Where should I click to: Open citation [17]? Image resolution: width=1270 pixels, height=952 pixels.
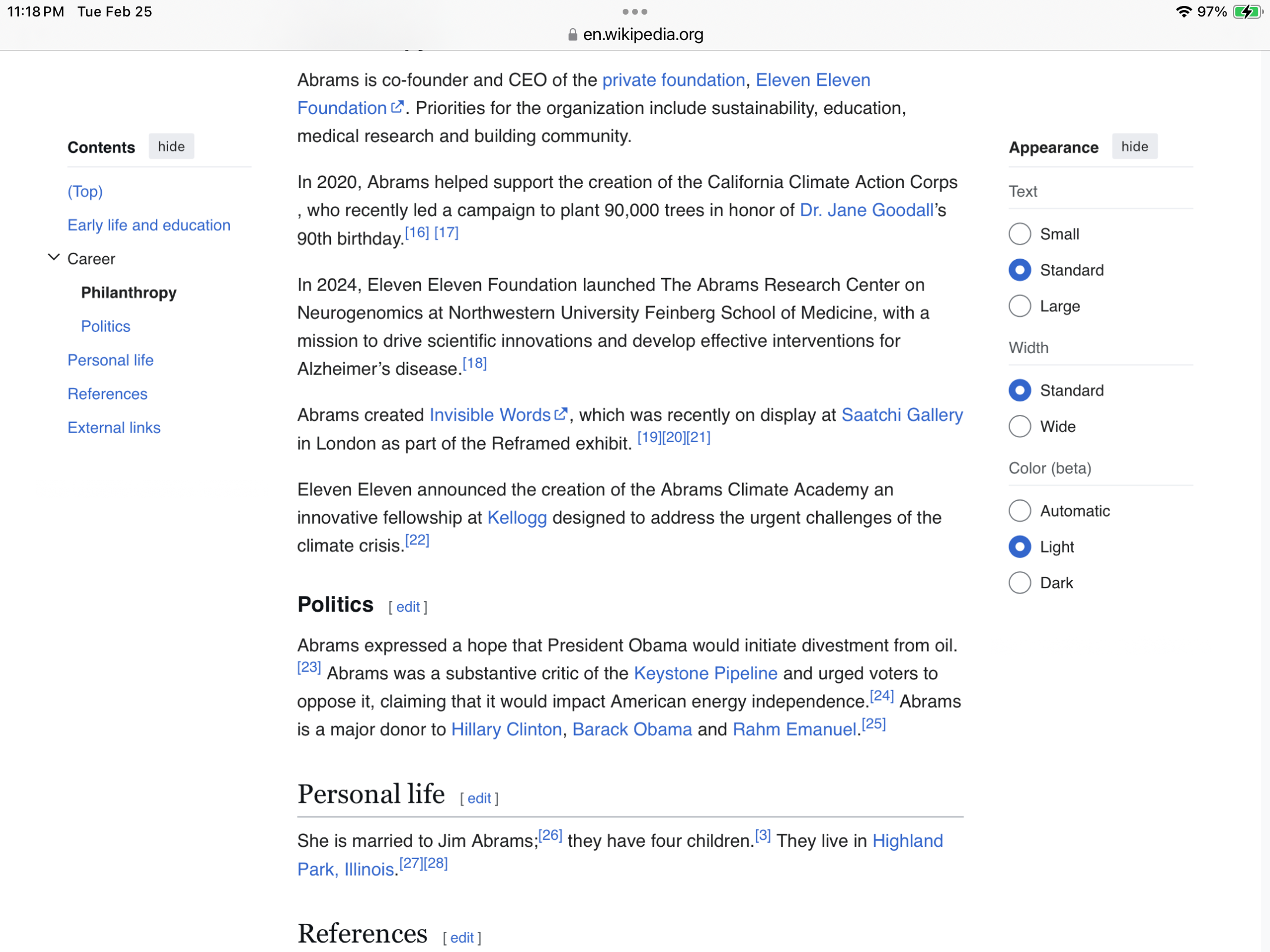tap(446, 233)
